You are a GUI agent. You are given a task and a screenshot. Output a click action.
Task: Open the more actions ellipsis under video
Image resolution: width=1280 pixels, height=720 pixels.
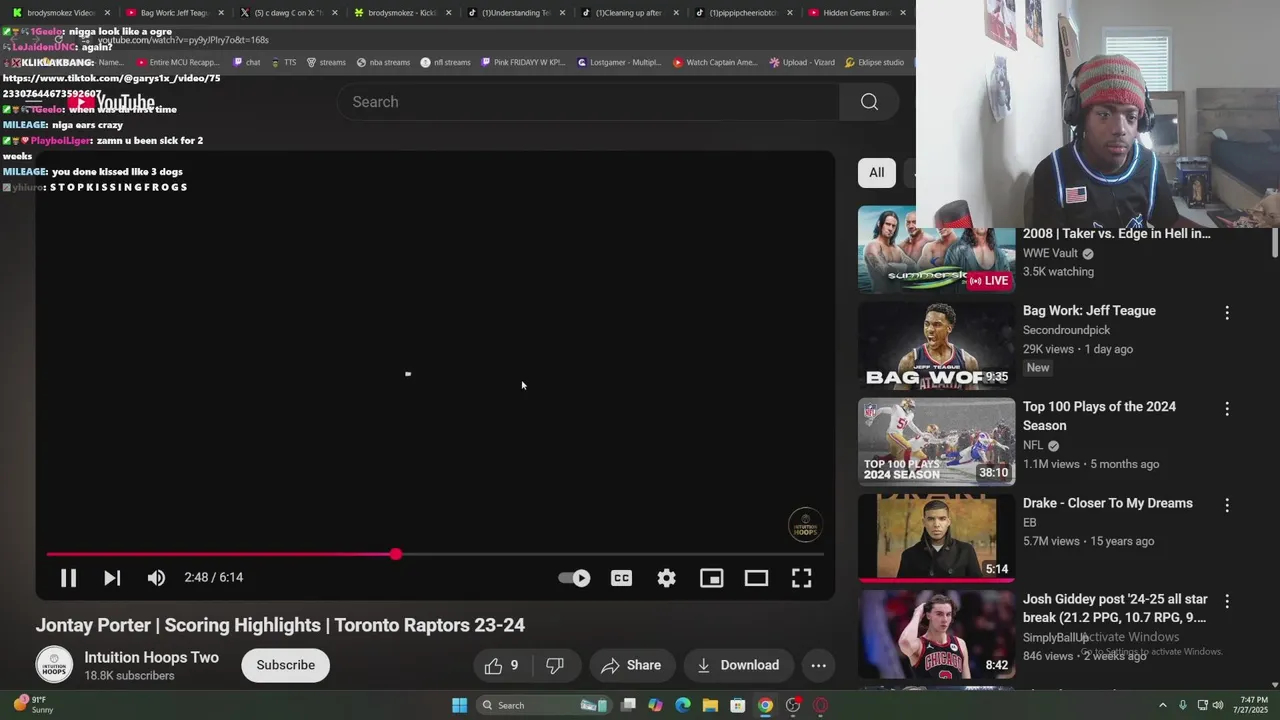pos(818,665)
